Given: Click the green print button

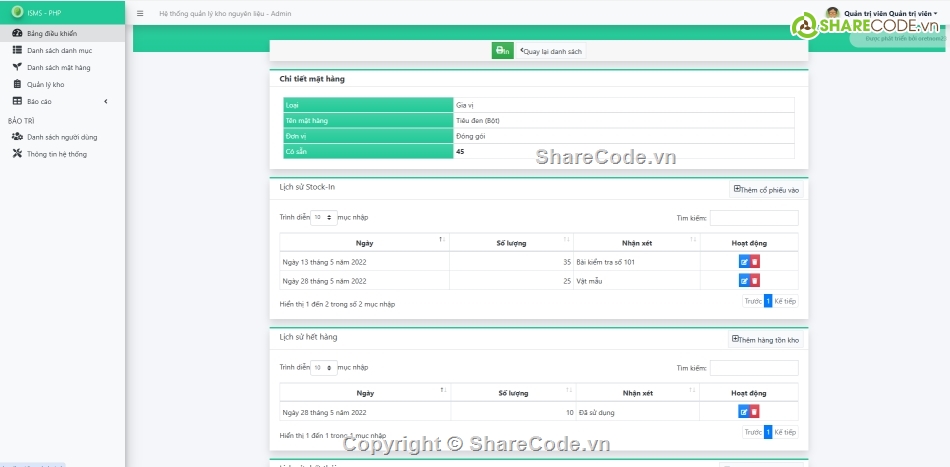Looking at the screenshot, I should 502,50.
